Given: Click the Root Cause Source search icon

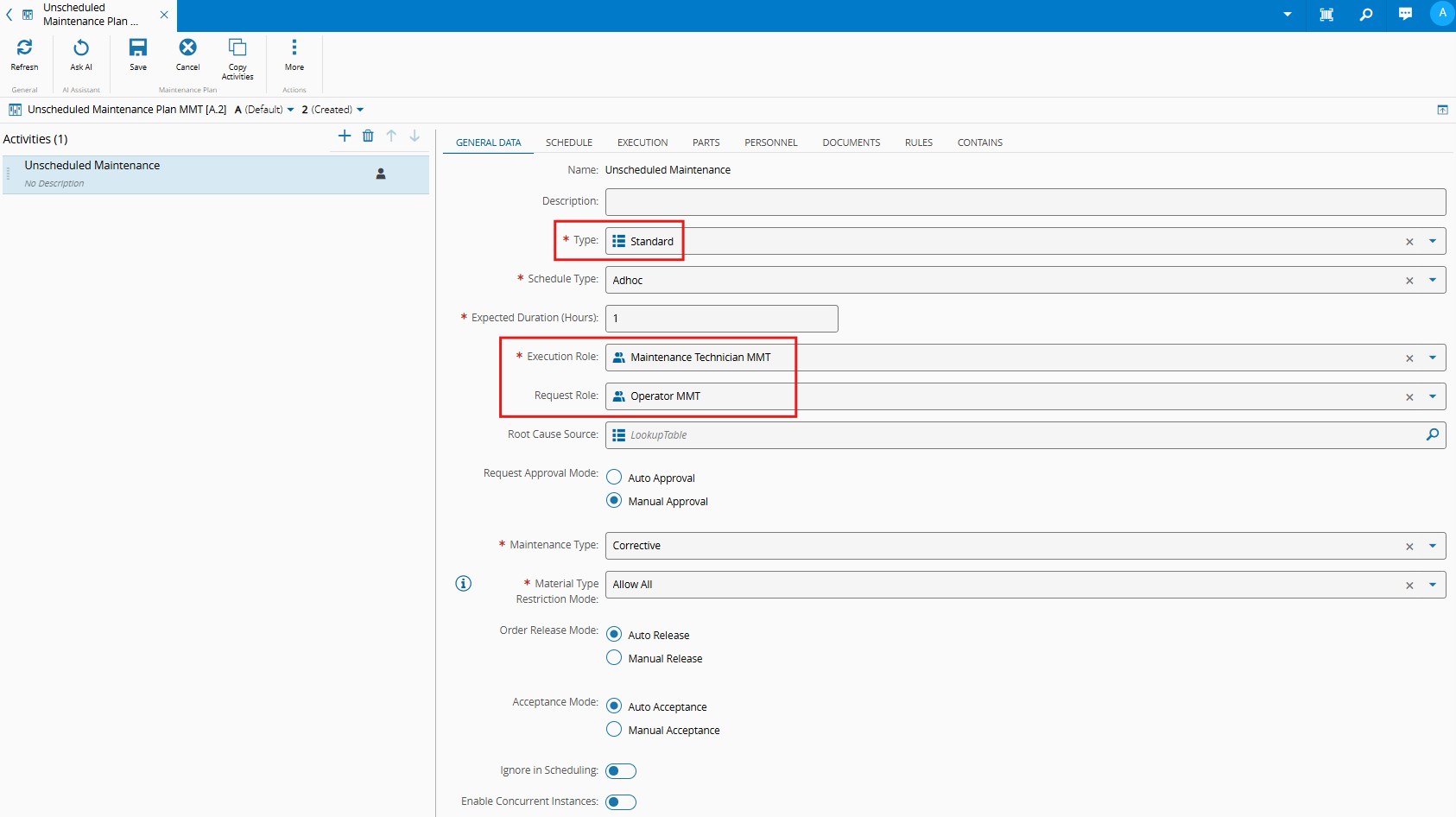Looking at the screenshot, I should coord(1433,434).
